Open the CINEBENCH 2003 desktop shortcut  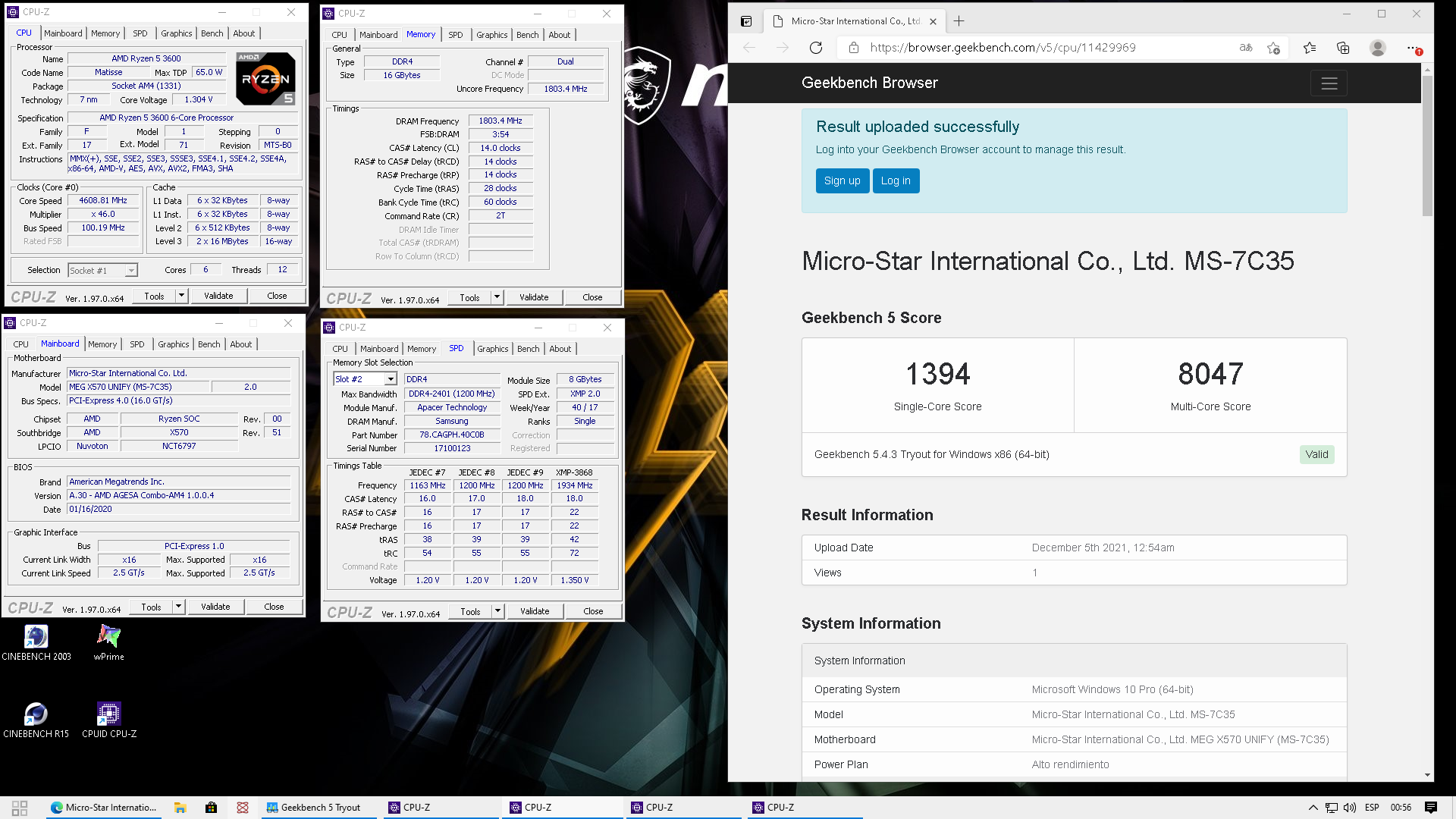pyautogui.click(x=36, y=642)
